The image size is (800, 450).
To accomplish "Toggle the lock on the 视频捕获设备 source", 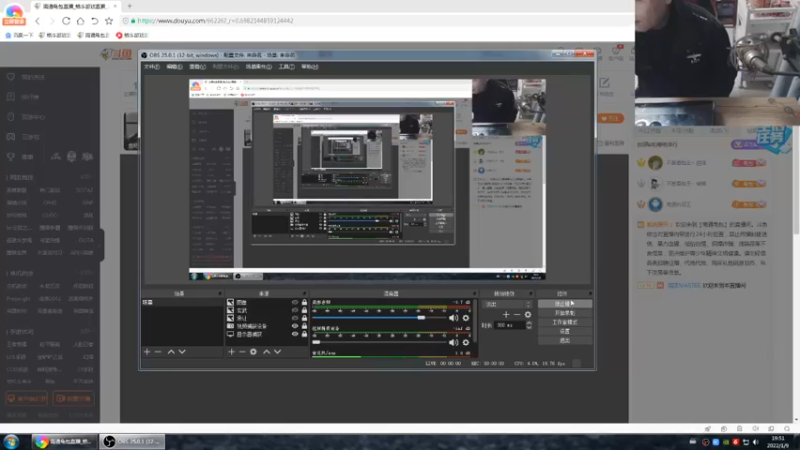I will 305,326.
